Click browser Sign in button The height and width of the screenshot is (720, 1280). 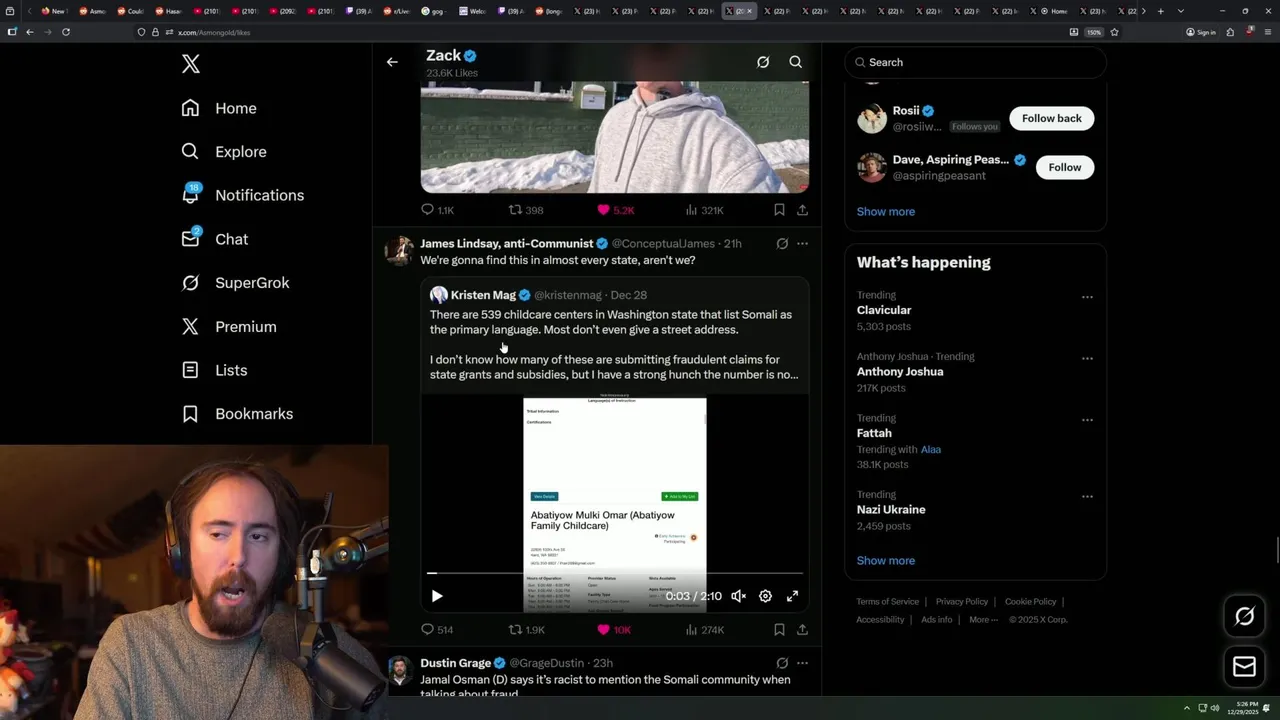pos(1200,32)
